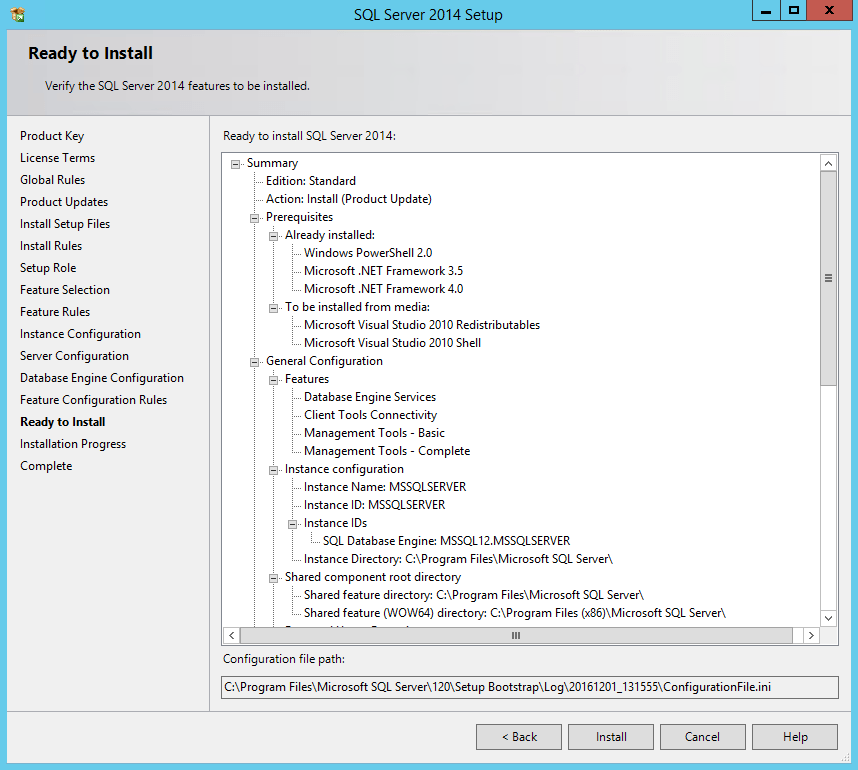Select the Instance Directory row
Image resolution: width=858 pixels, height=770 pixels.
click(x=458, y=559)
